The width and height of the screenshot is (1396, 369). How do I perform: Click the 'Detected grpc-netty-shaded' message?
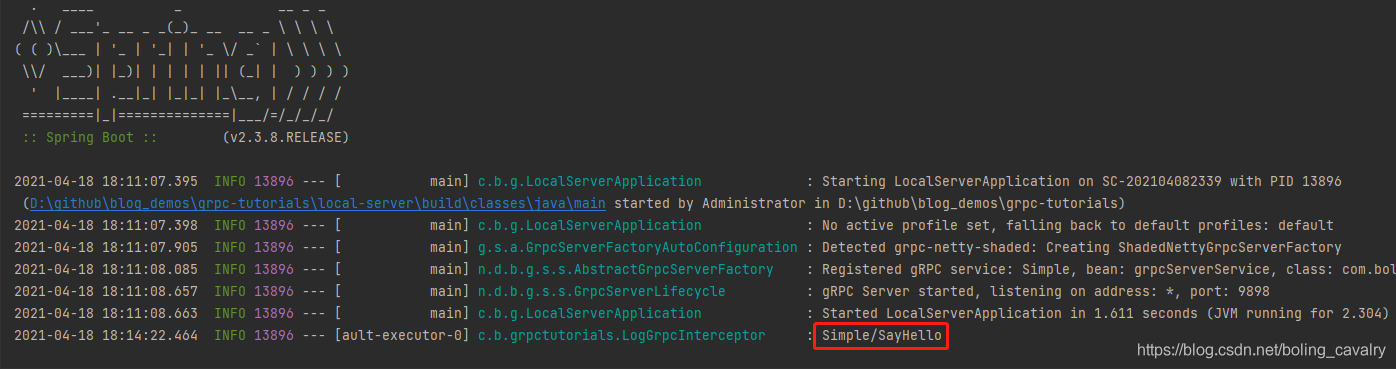point(1081,247)
